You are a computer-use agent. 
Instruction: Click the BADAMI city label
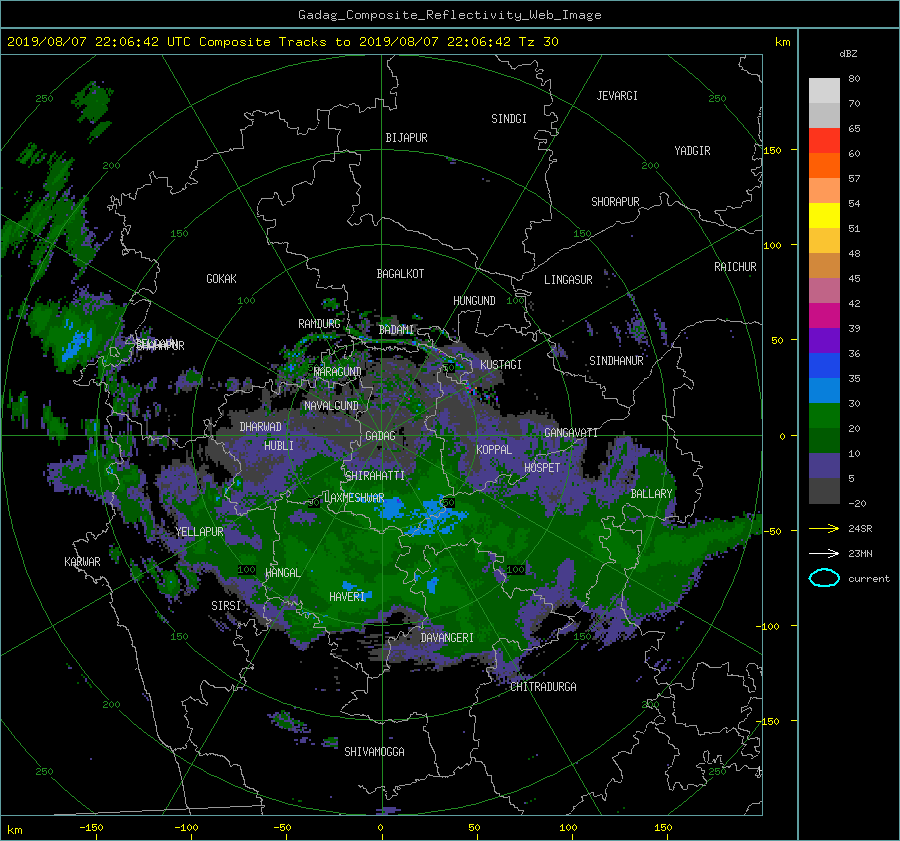pos(396,330)
